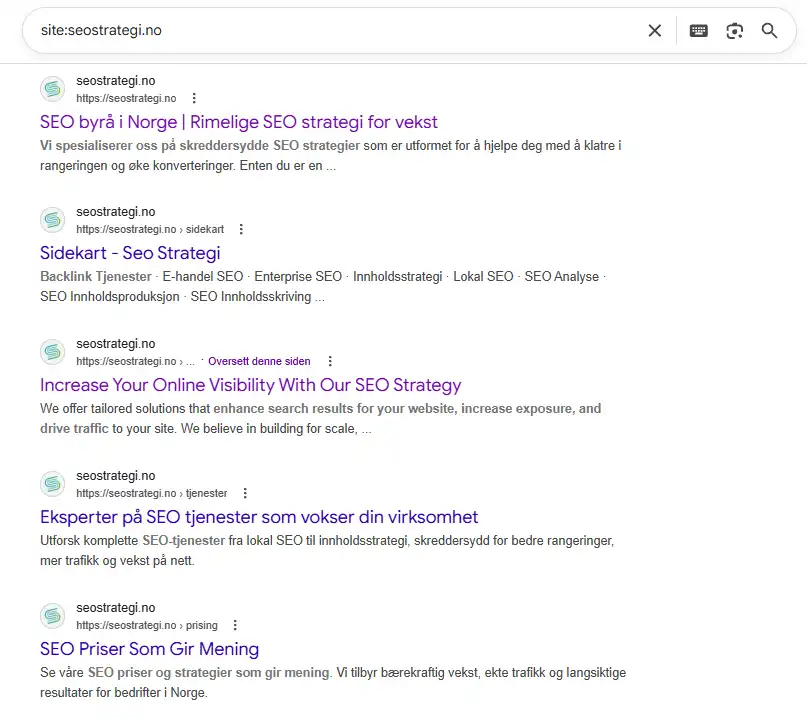This screenshot has width=807, height=718.
Task: Click favicon of the tjenester result
Action: (53, 484)
